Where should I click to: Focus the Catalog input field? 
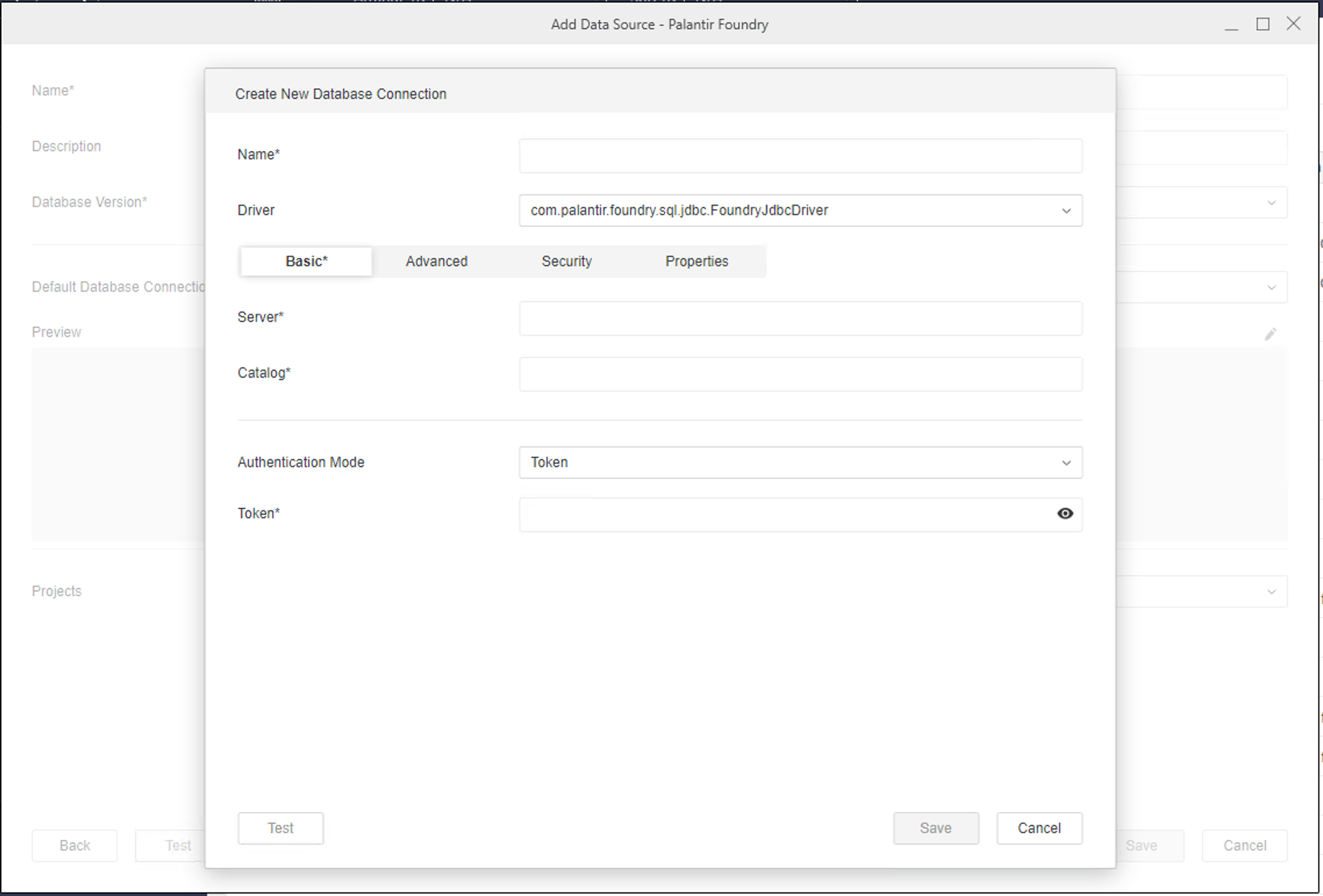(800, 374)
